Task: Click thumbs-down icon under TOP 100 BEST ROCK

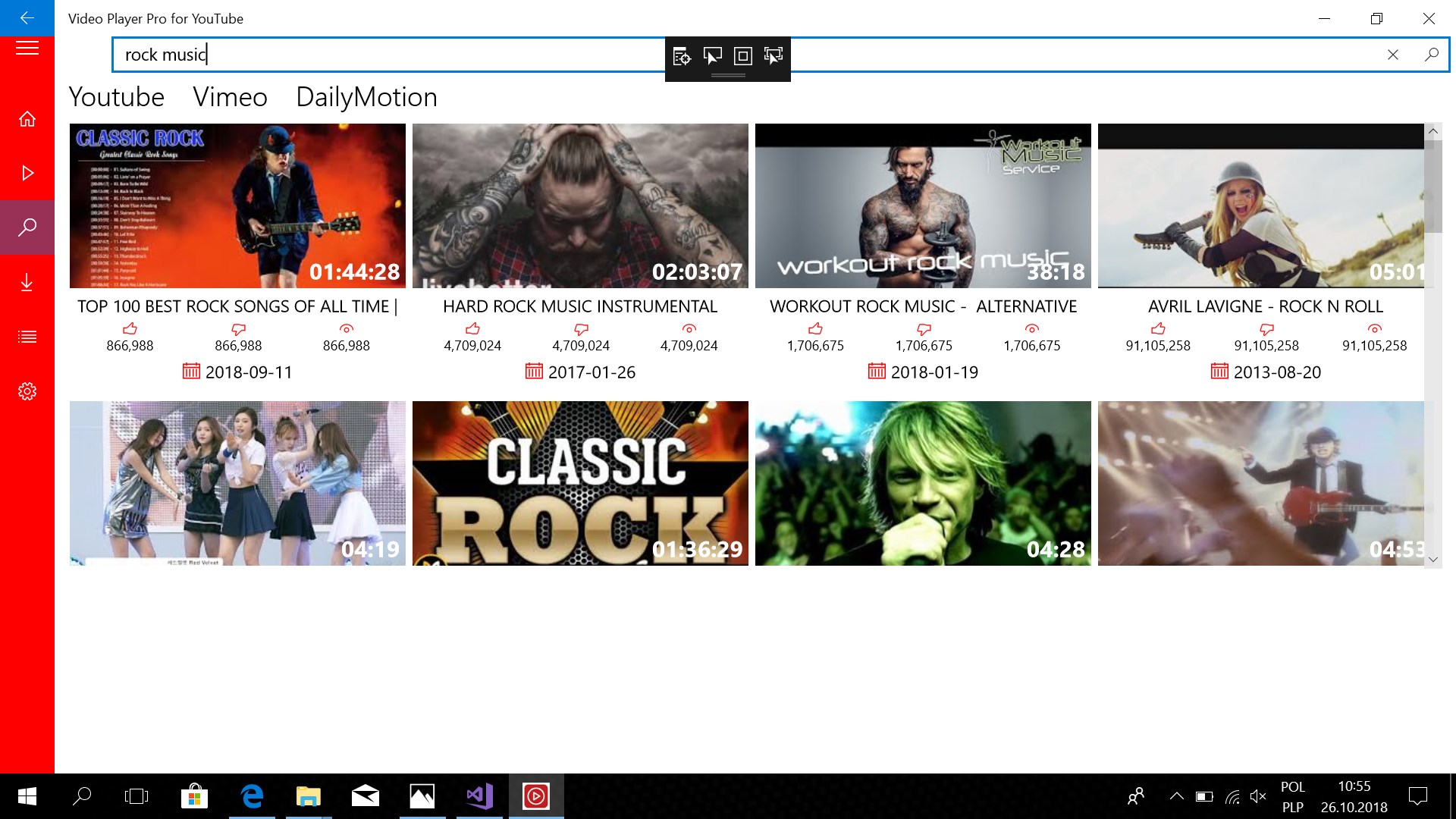Action: click(238, 329)
